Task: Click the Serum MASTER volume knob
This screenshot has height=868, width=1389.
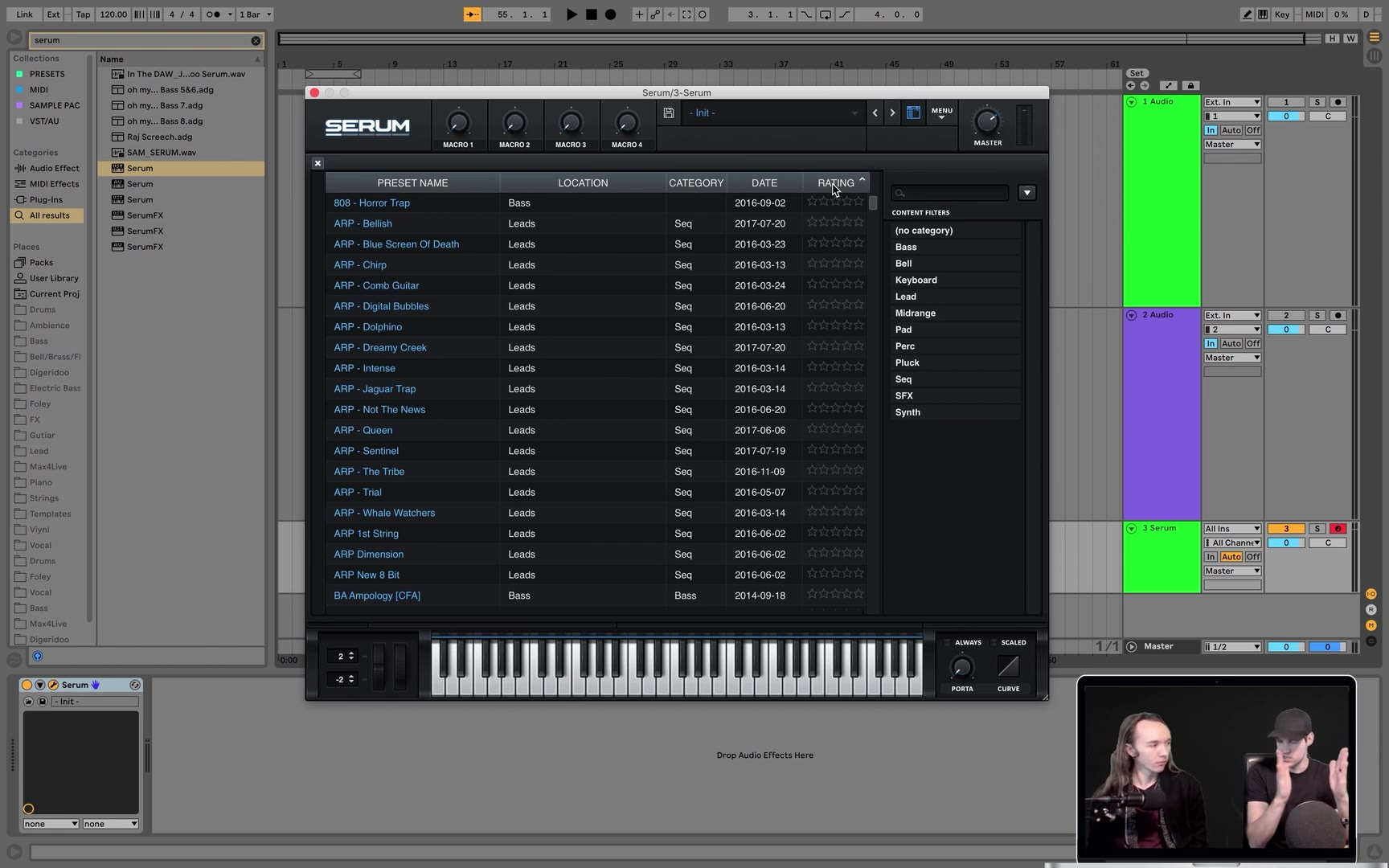Action: pyautogui.click(x=987, y=121)
